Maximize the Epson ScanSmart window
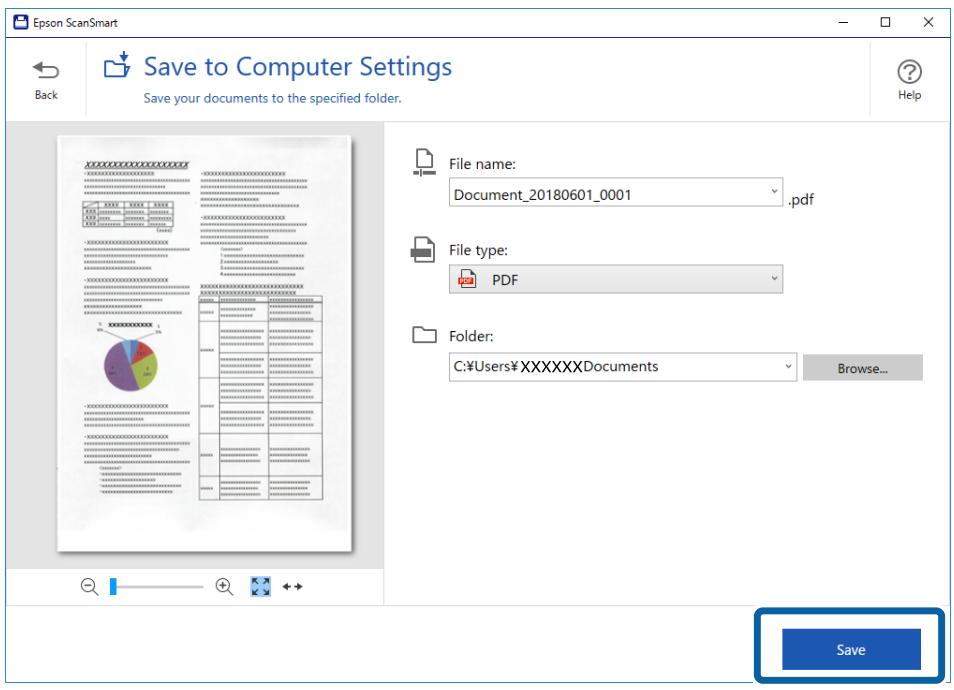The width and height of the screenshot is (954, 690). click(885, 23)
